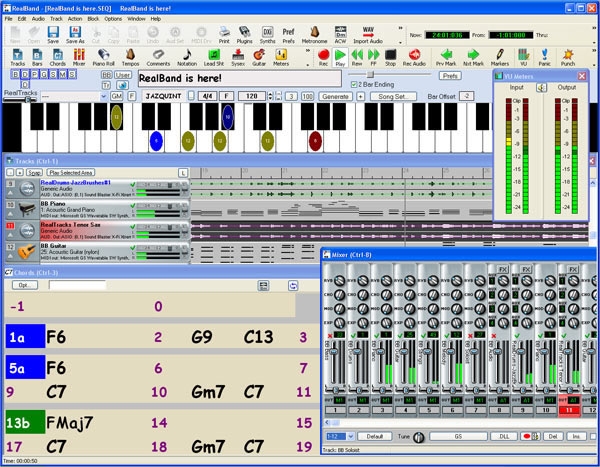Expand second toolbar overflow chevron after Meters
This screenshot has height=467, width=600.
click(308, 51)
